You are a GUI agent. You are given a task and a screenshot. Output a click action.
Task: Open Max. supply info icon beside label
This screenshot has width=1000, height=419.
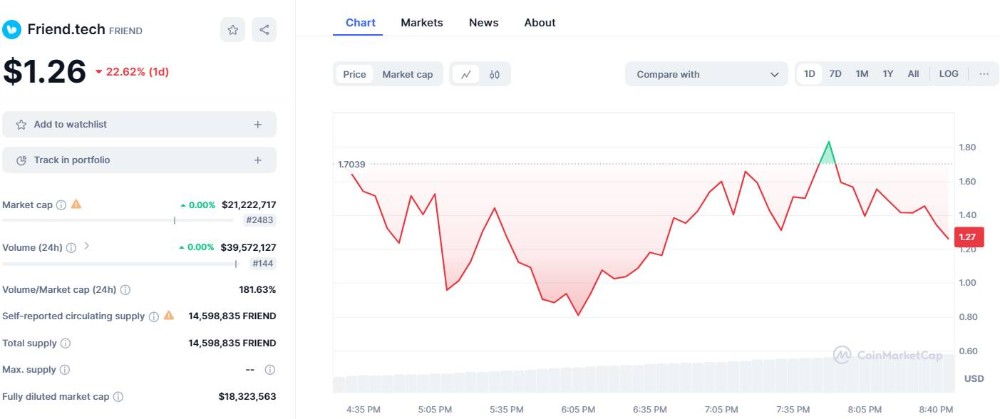click(65, 370)
